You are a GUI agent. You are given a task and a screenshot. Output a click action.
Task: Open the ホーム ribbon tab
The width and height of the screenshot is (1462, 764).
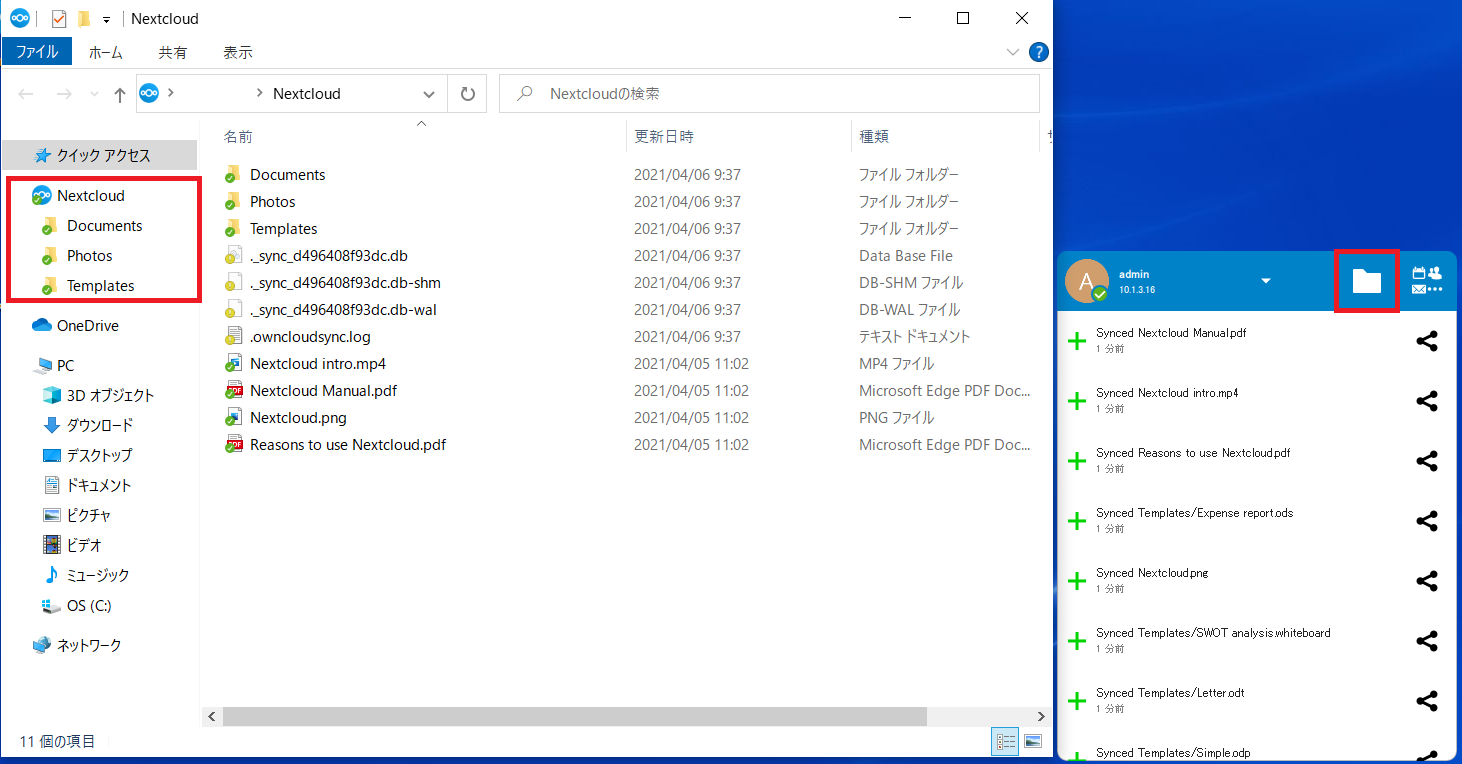tap(106, 52)
